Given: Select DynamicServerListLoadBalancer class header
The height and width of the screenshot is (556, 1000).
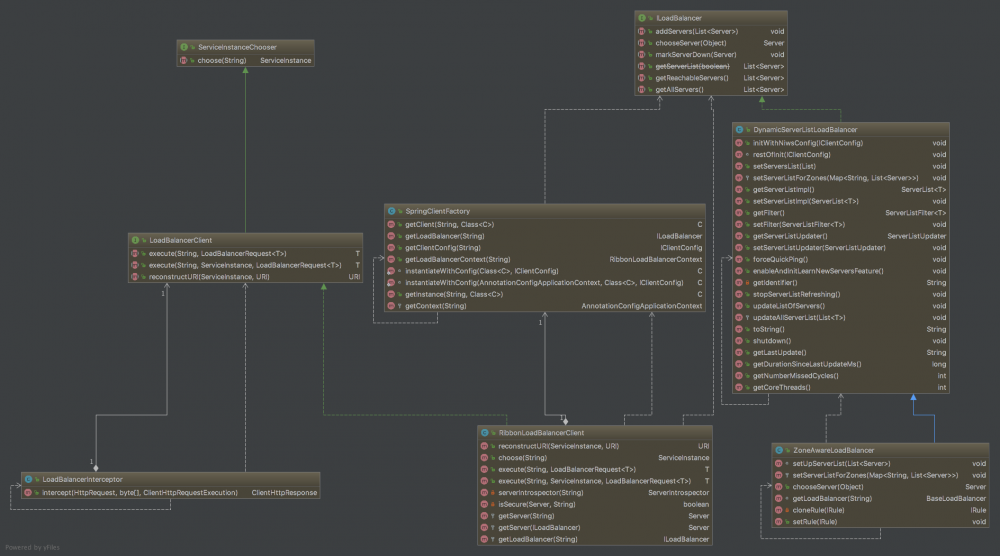Looking at the screenshot, I should click(841, 129).
